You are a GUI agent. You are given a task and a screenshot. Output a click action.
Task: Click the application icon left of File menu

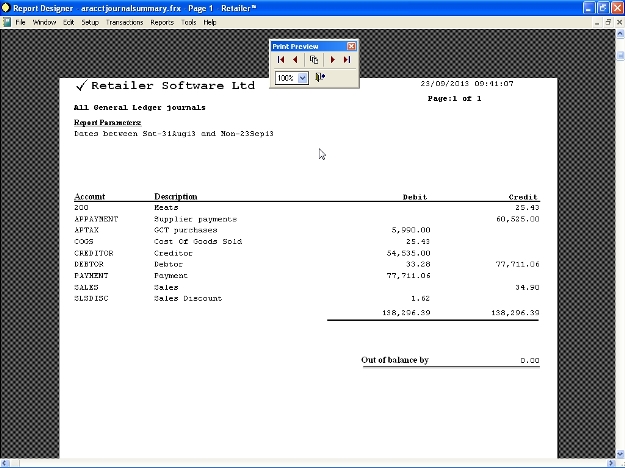click(7, 21)
